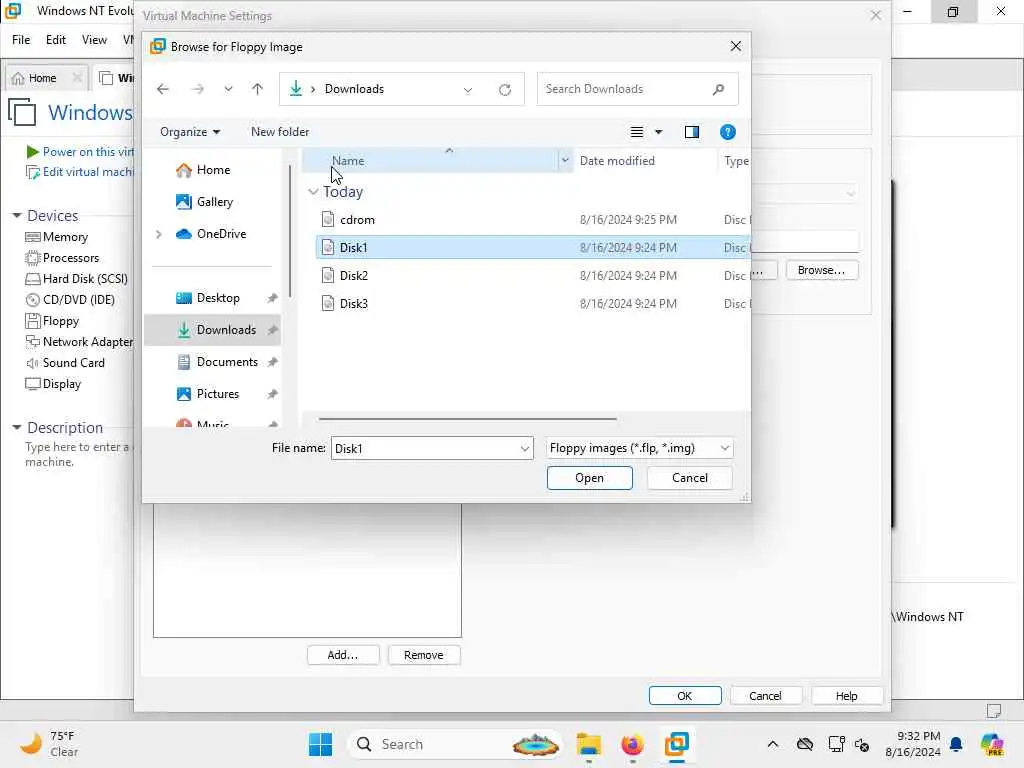
Task: Expand the File name dropdown
Action: 524,449
